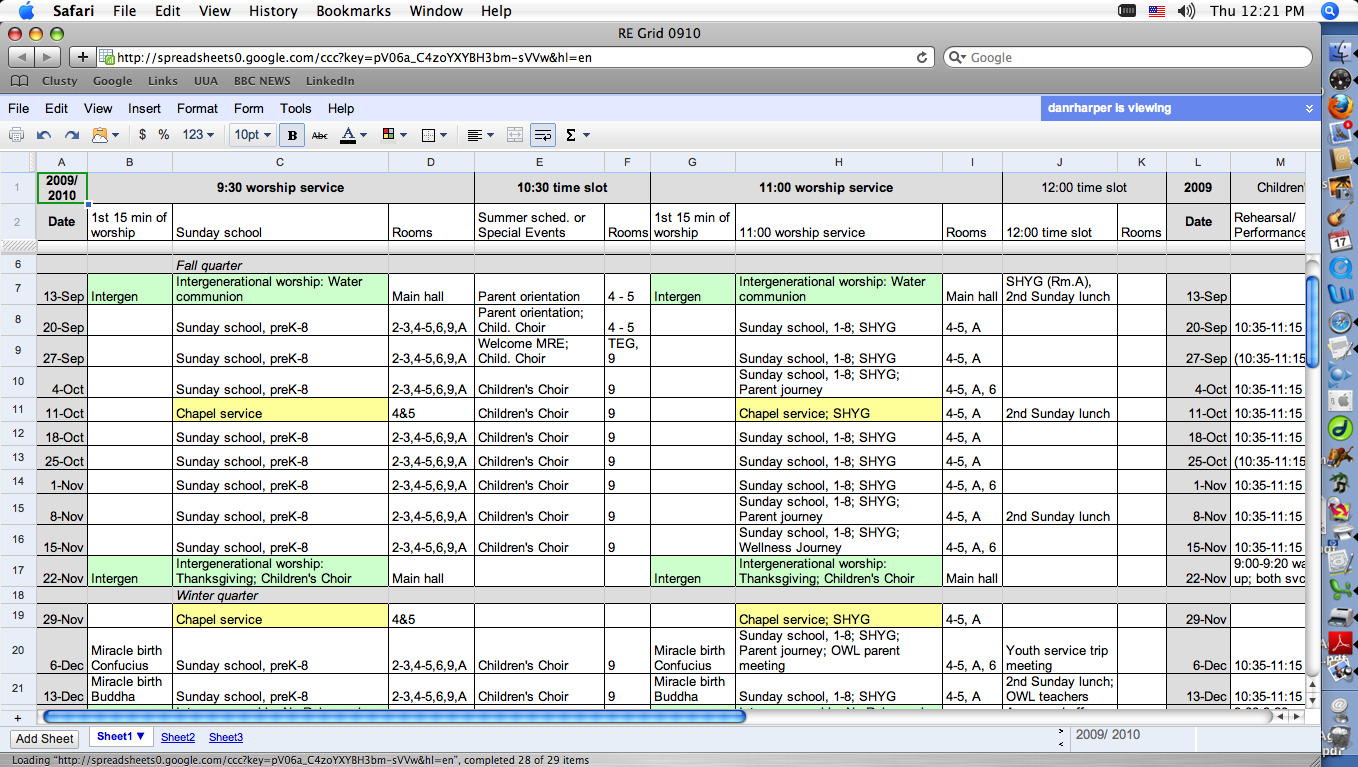The height and width of the screenshot is (767, 1358).
Task: Apply percent format to the cell
Action: point(163,135)
